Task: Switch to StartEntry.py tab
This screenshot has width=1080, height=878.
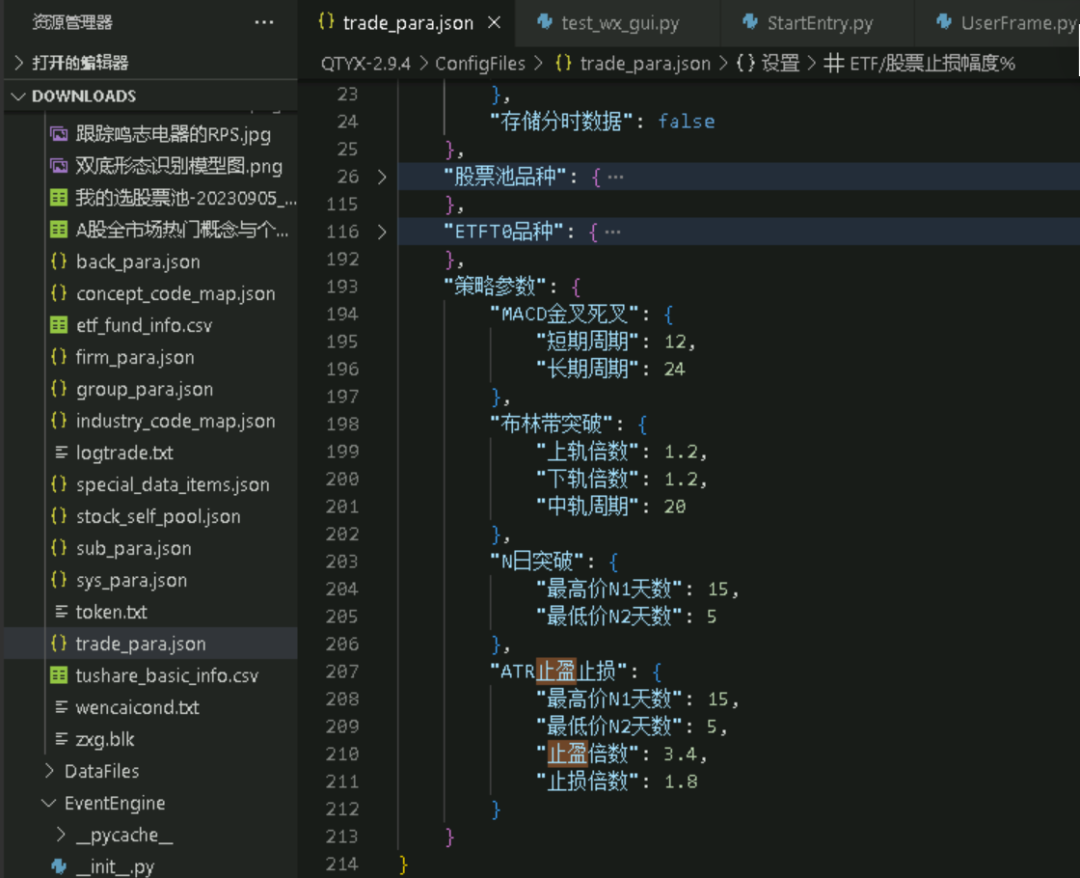Action: tap(820, 23)
